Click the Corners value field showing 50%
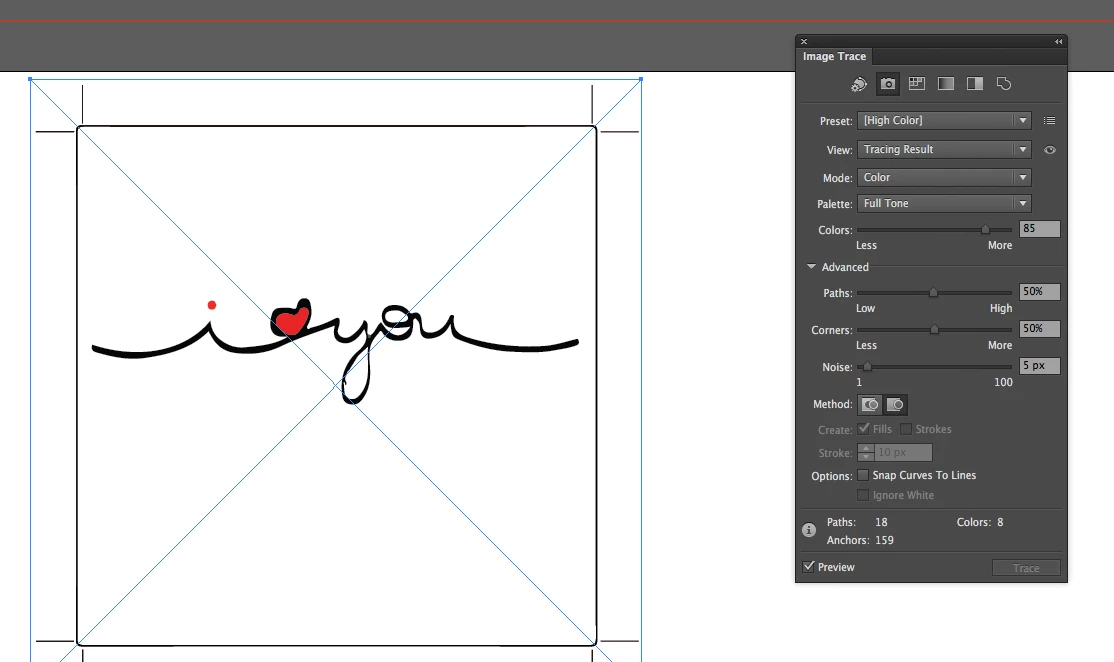 (1039, 329)
